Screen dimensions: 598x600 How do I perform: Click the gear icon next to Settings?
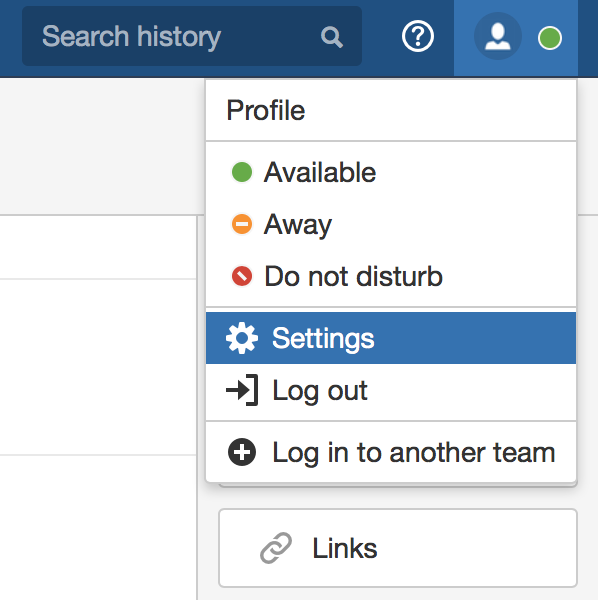[x=242, y=338]
